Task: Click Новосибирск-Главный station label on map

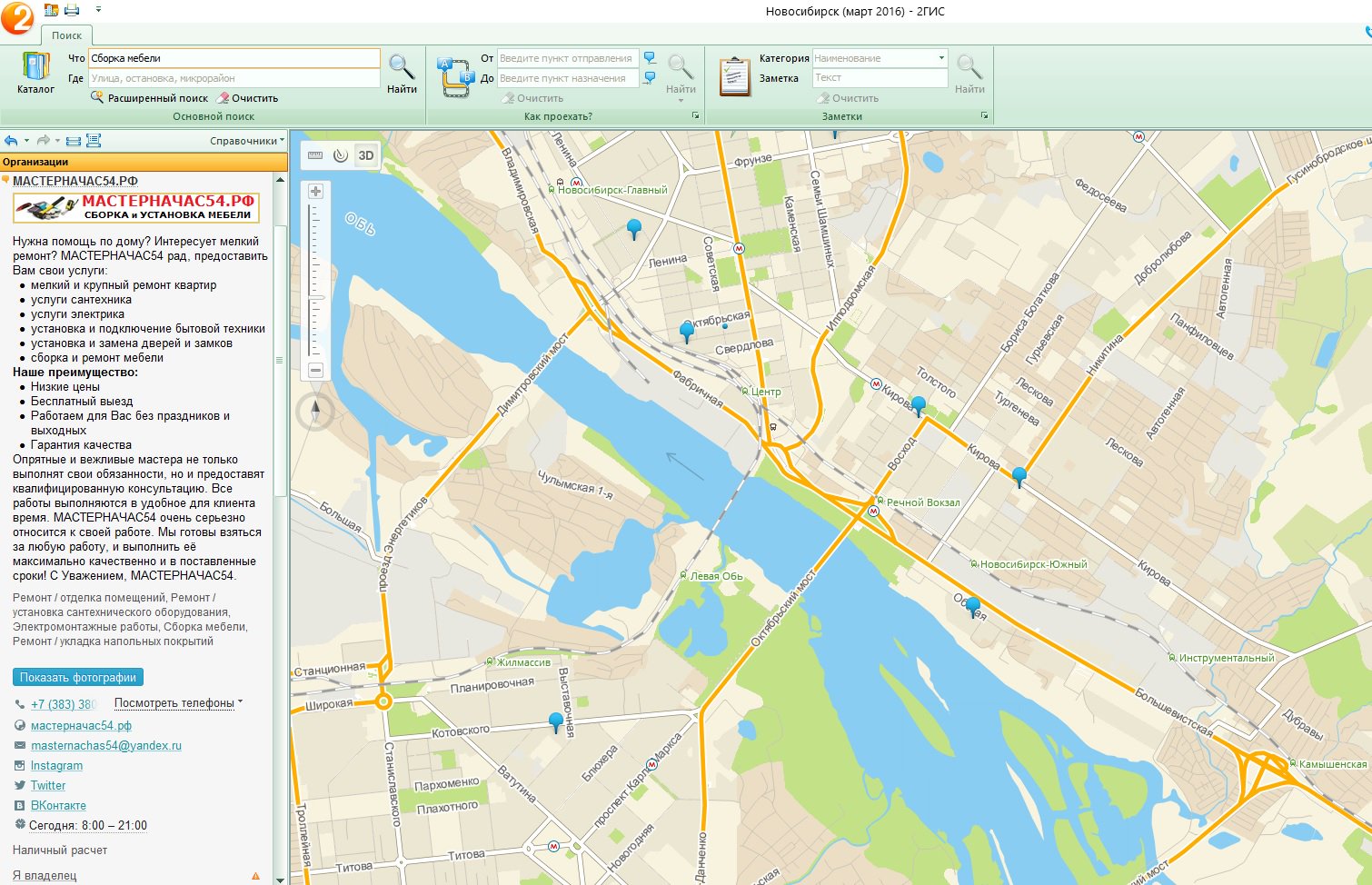Action: point(612,190)
